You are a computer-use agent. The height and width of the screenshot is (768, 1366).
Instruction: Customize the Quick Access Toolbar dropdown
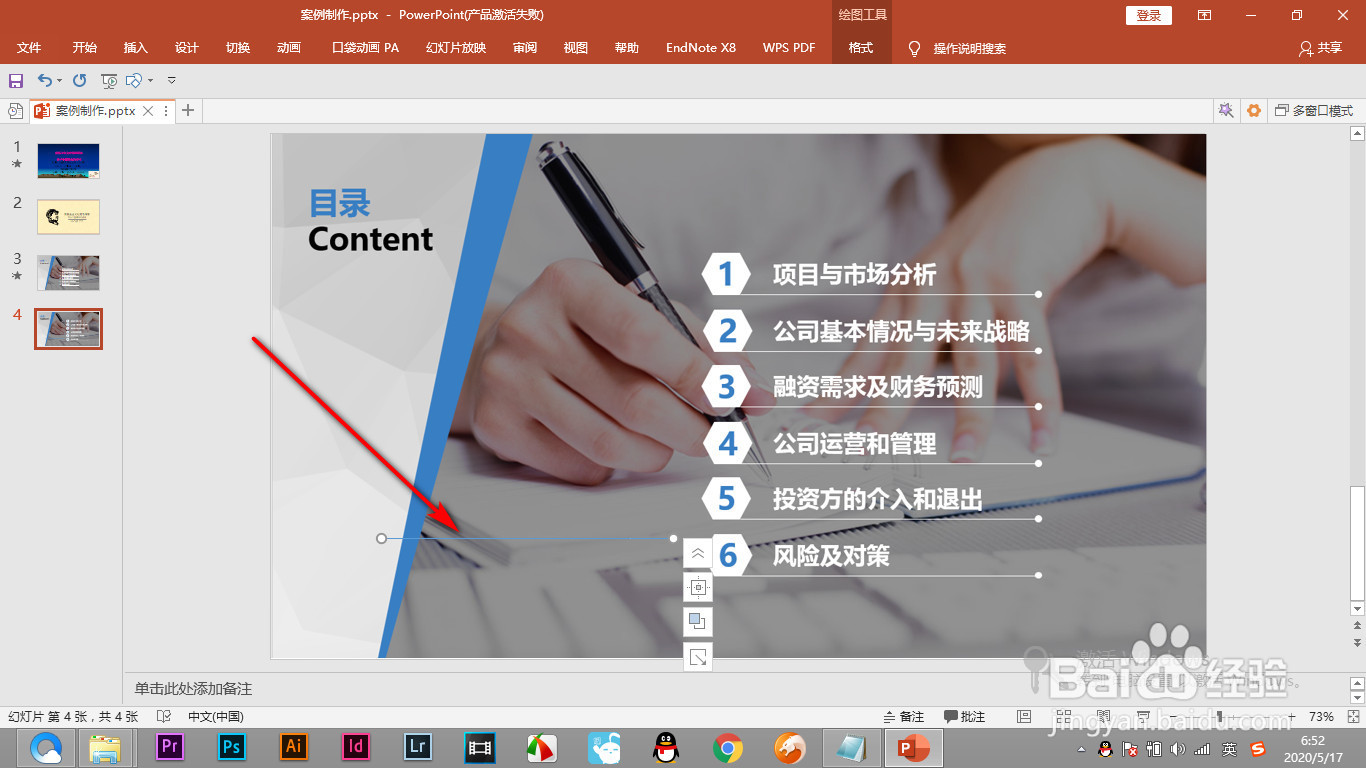click(171, 80)
